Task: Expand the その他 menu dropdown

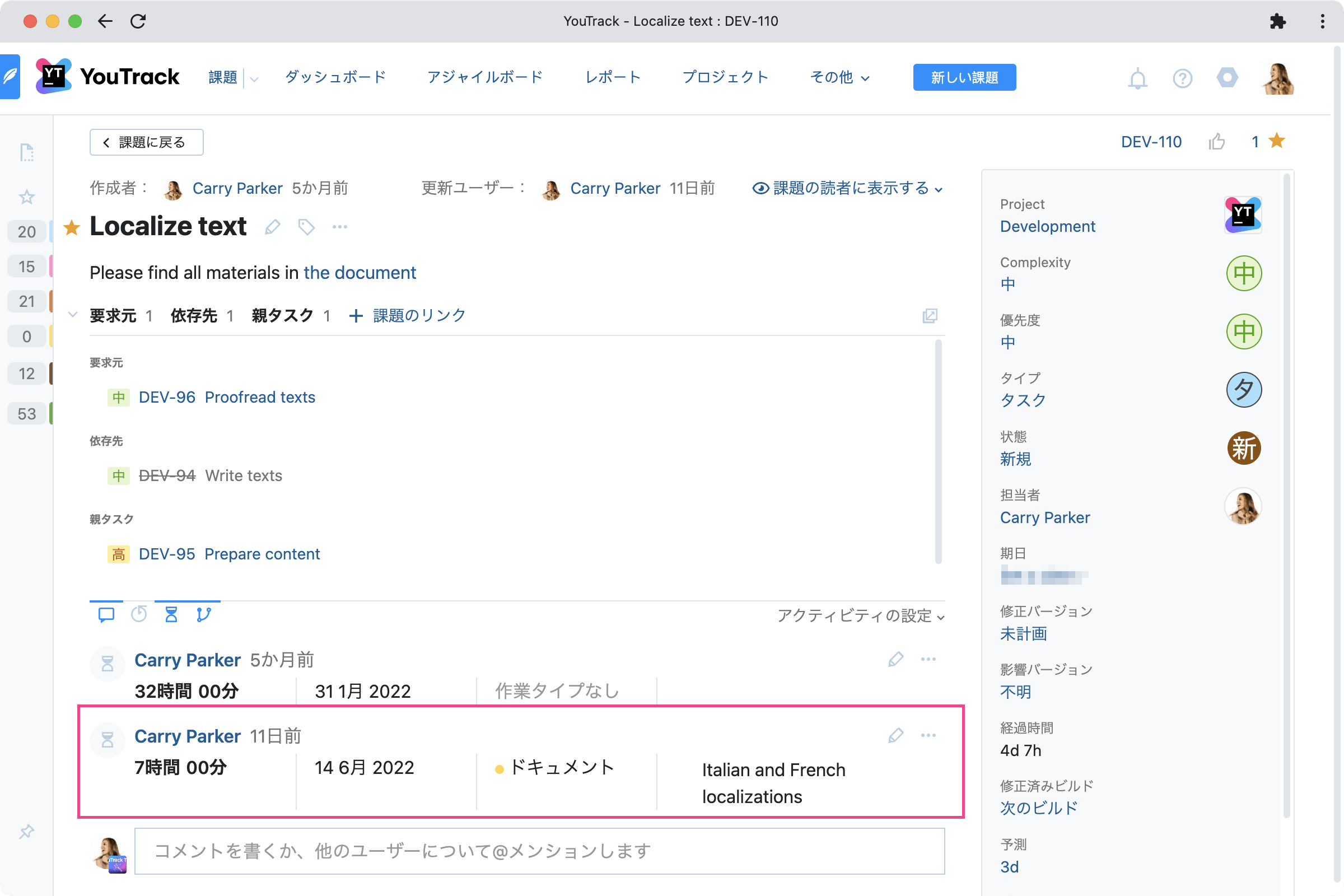Action: click(839, 77)
